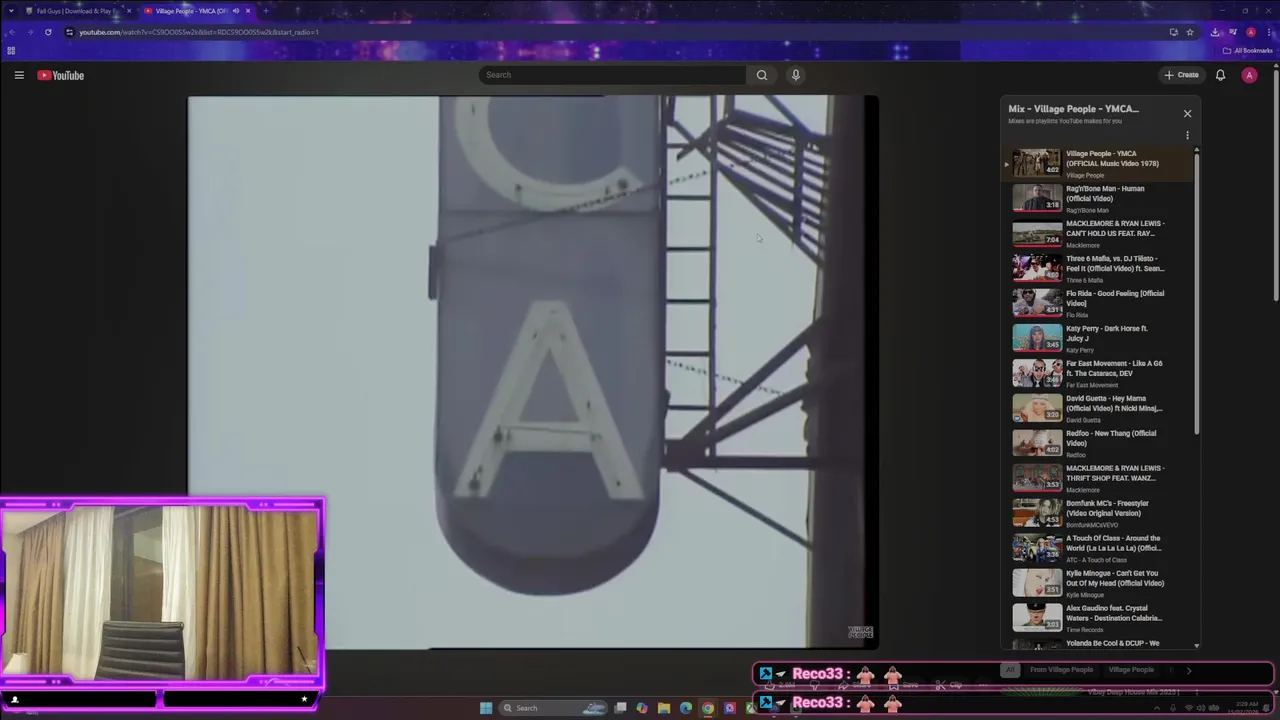Screen dimensions: 1280x720
Task: Open the YouTube account avatar menu
Action: 1249,75
